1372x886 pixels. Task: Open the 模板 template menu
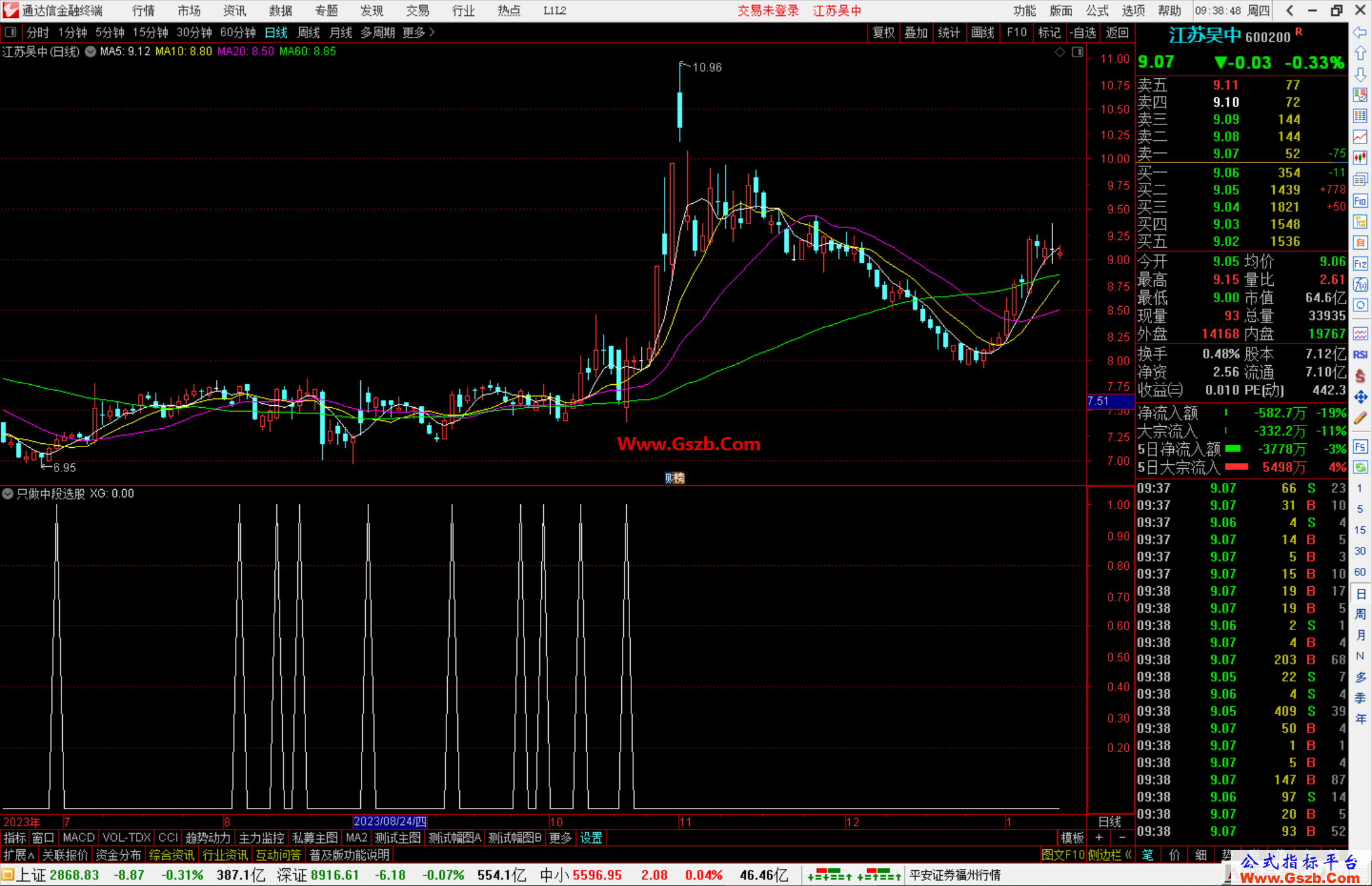tap(1072, 838)
